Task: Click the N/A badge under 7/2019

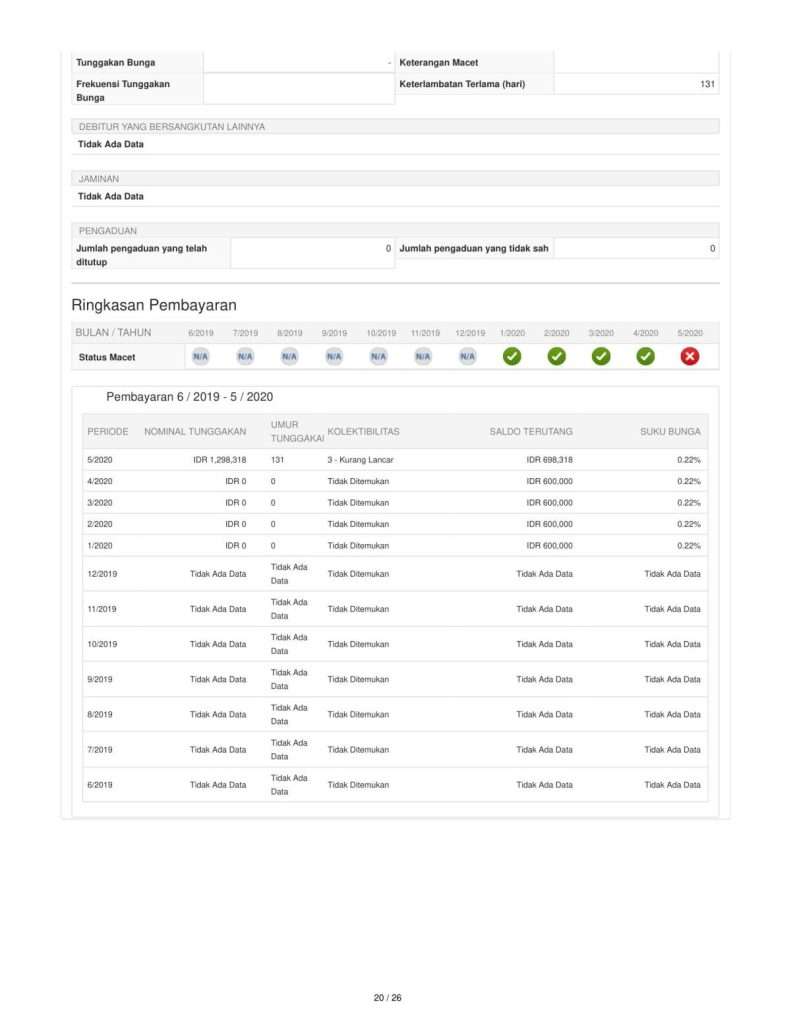Action: [245, 356]
